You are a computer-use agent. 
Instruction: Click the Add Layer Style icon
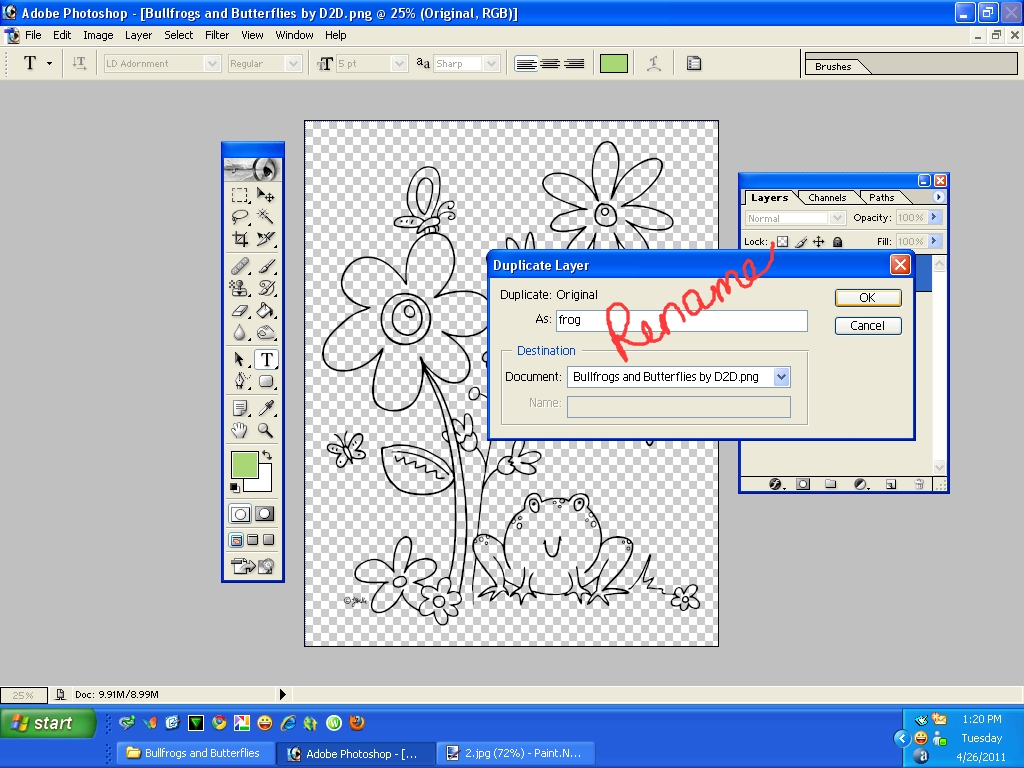(773, 483)
